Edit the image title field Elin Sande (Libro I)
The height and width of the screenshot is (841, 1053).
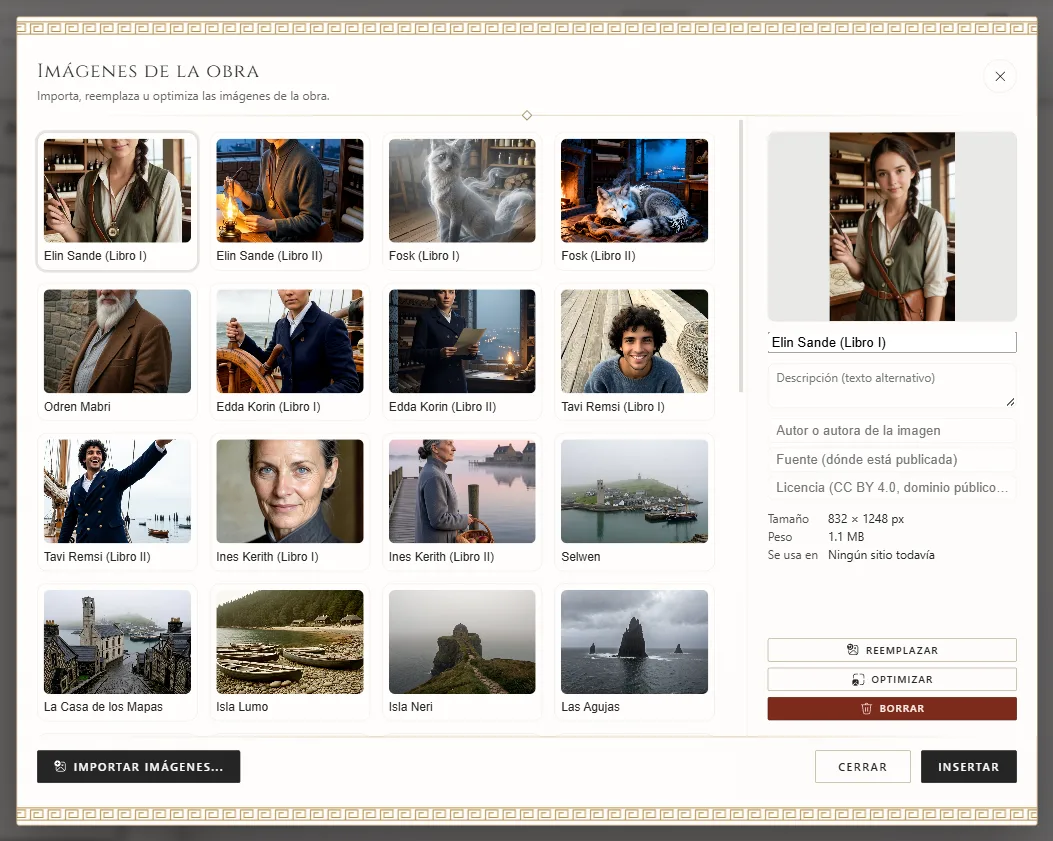coord(892,343)
